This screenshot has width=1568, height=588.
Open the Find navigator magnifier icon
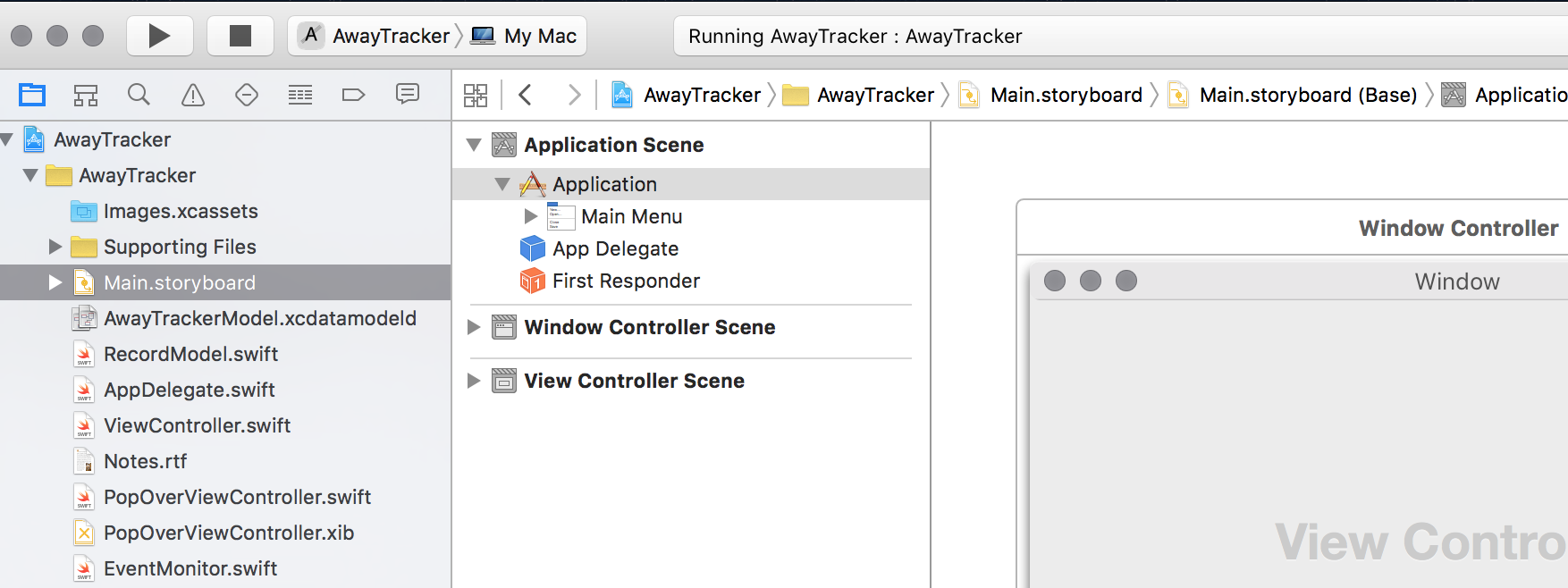139,95
